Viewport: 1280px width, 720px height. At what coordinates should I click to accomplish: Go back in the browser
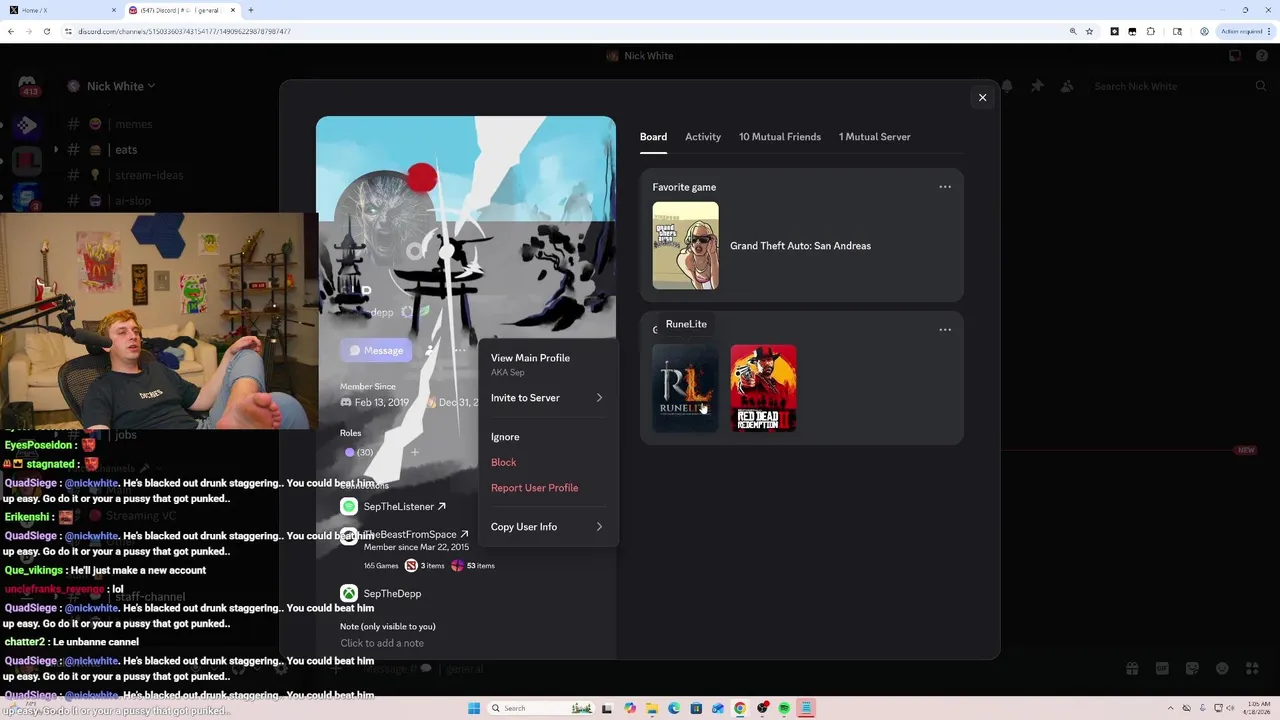click(11, 31)
